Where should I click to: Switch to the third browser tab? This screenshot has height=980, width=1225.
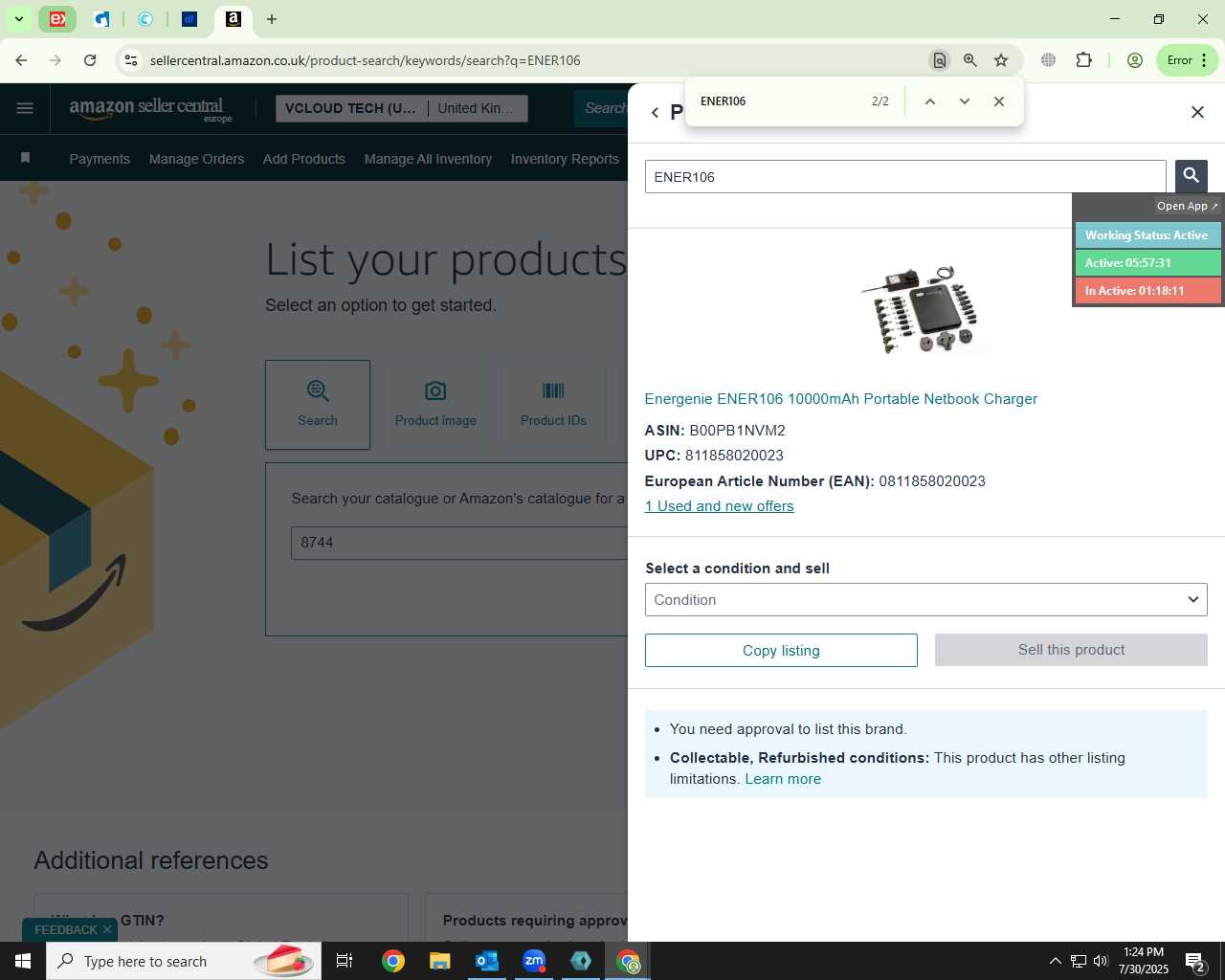tap(145, 19)
